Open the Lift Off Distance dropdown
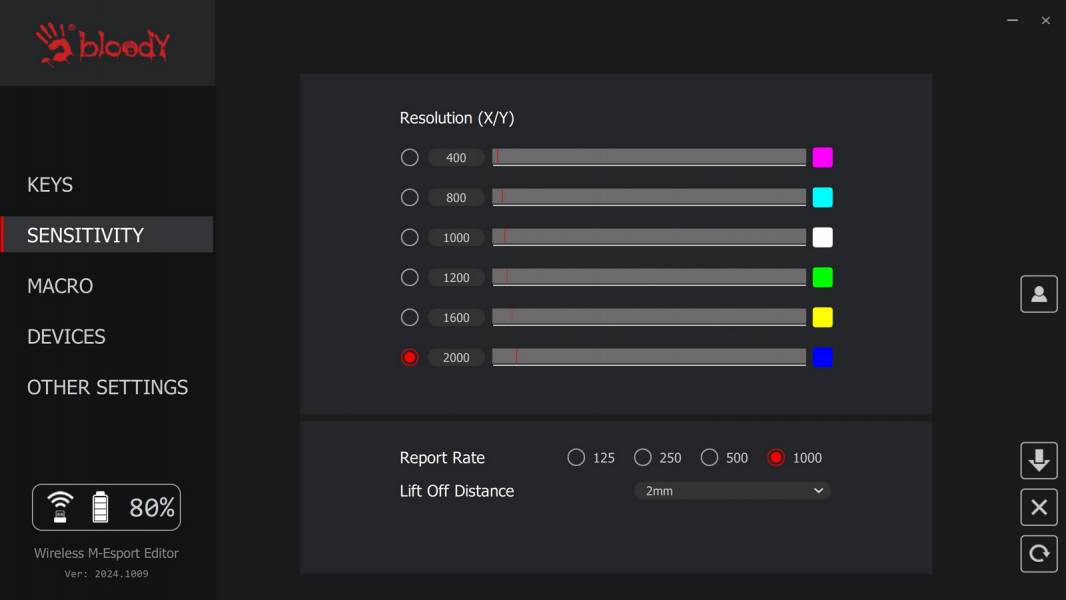The width and height of the screenshot is (1066, 600). coord(732,491)
